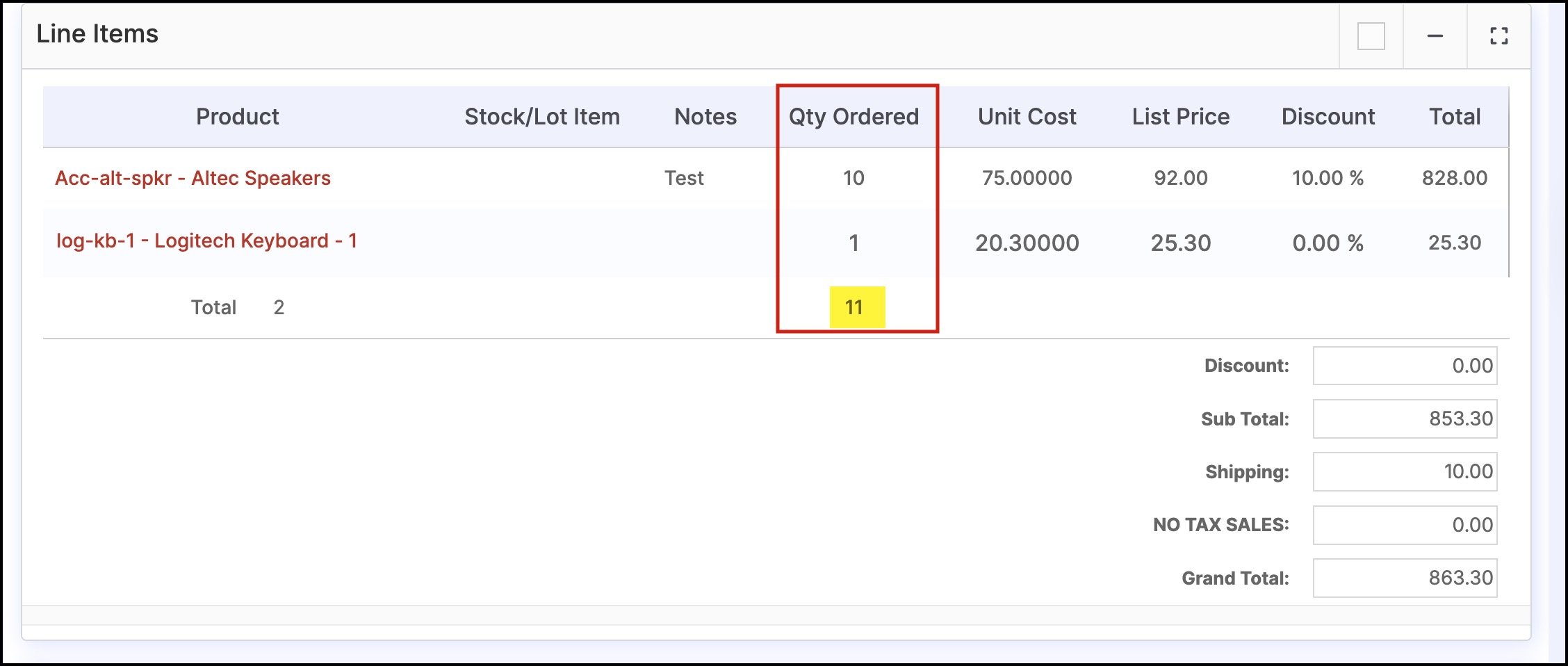The height and width of the screenshot is (666, 1568).
Task: Click the NO TAX SALES field
Action: tap(1405, 525)
